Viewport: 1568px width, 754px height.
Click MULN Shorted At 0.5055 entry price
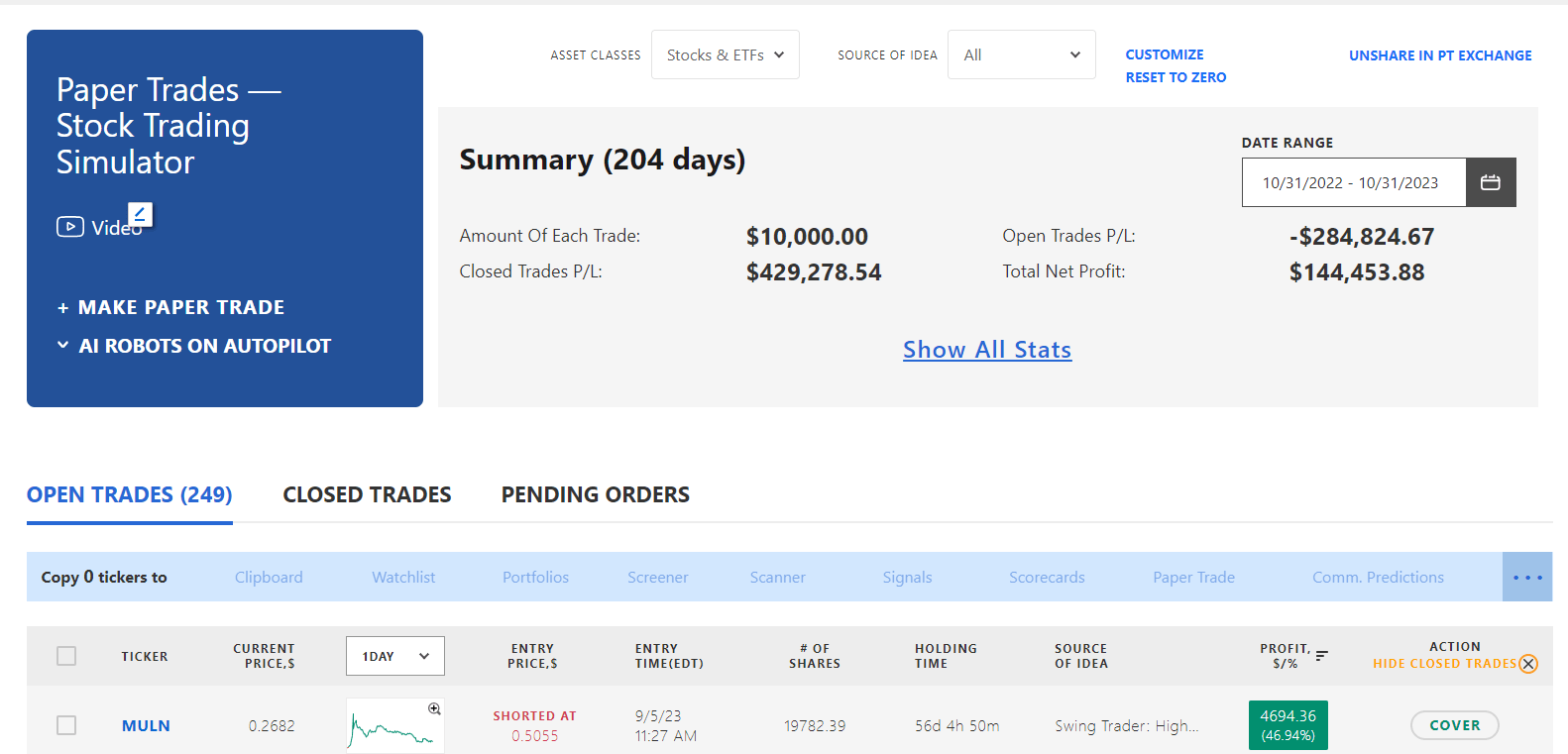click(535, 725)
